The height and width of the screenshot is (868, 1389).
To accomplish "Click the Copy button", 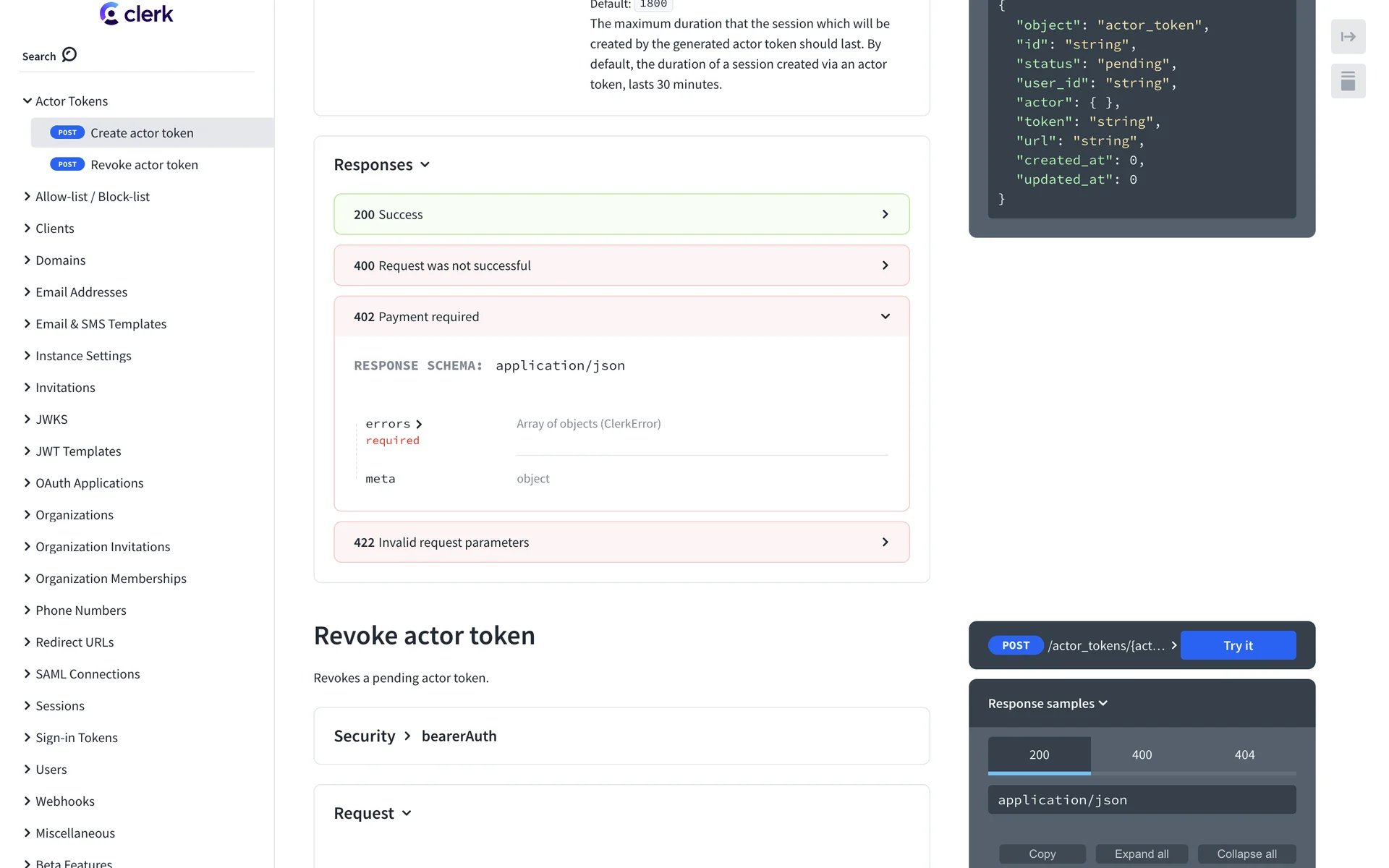I will pyautogui.click(x=1042, y=854).
